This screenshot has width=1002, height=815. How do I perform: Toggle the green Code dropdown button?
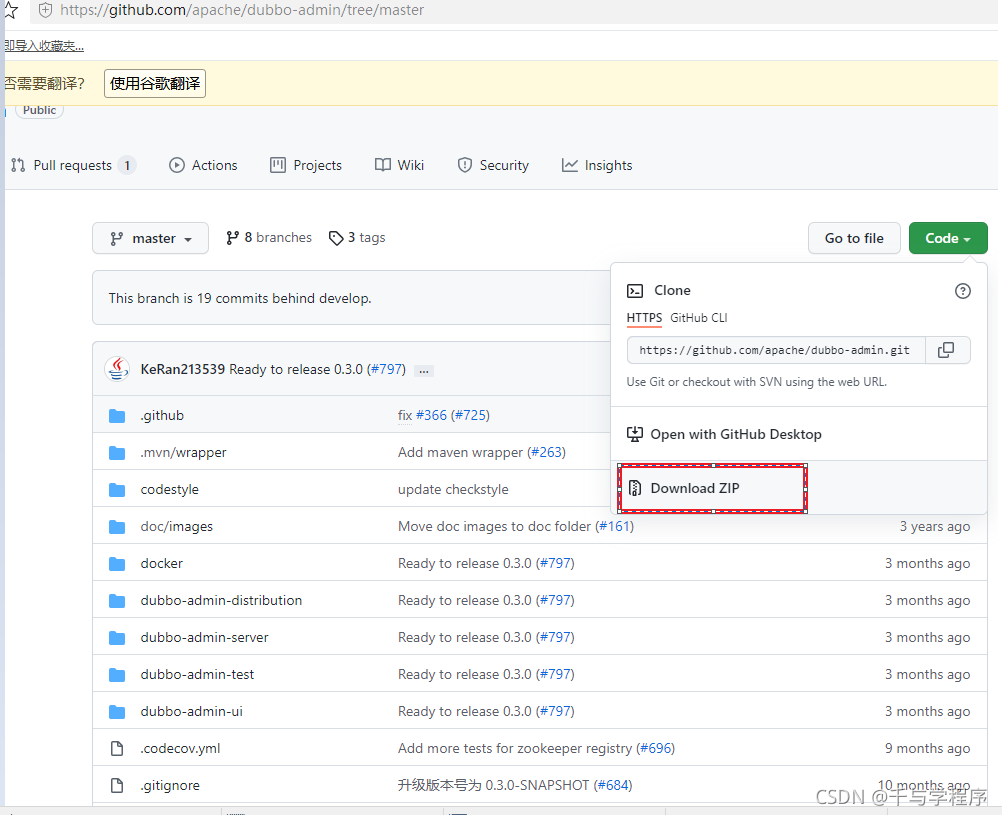(x=948, y=238)
